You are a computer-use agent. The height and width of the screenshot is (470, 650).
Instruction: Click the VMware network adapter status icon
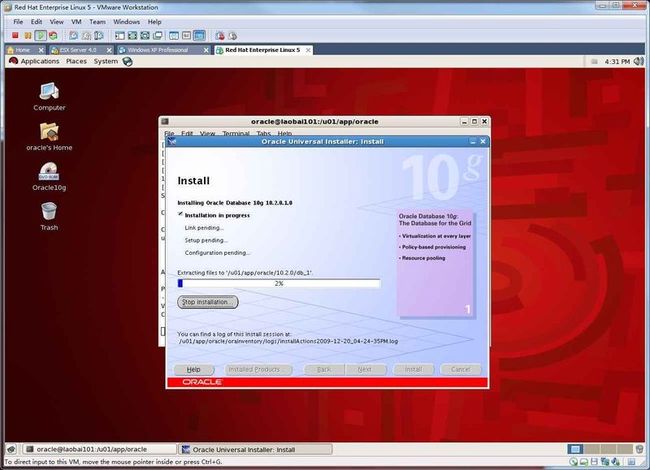(605, 462)
